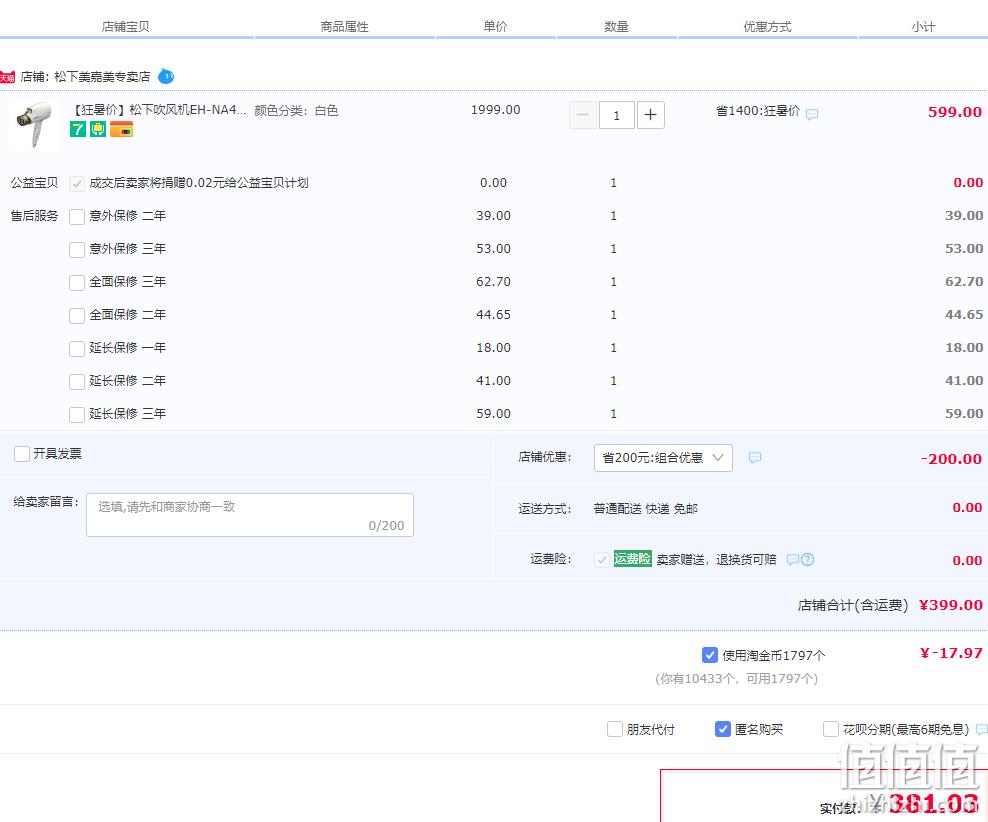Click the minus button to decrease quantity
The height and width of the screenshot is (822, 988).
tap(583, 115)
